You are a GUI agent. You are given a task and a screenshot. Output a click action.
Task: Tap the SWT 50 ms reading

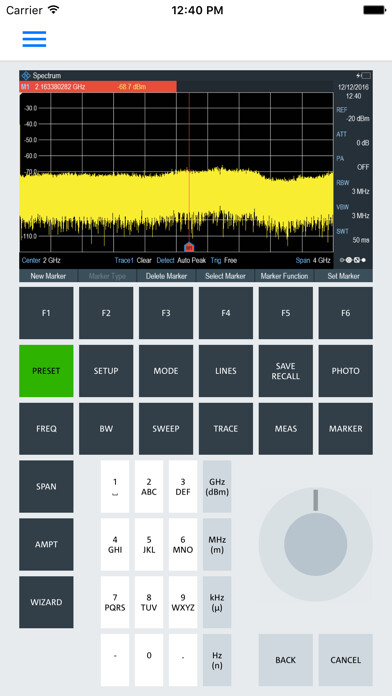point(353,236)
